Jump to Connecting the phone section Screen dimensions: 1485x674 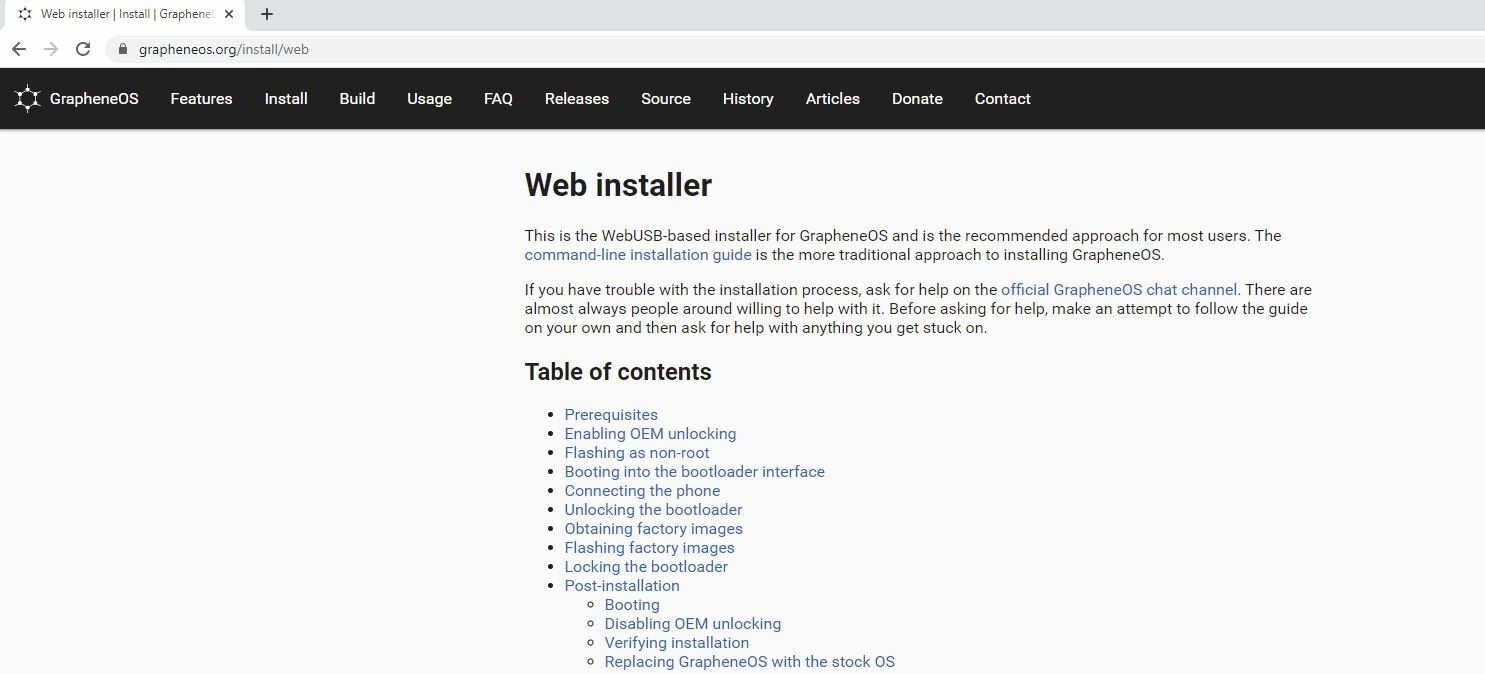(x=642, y=491)
